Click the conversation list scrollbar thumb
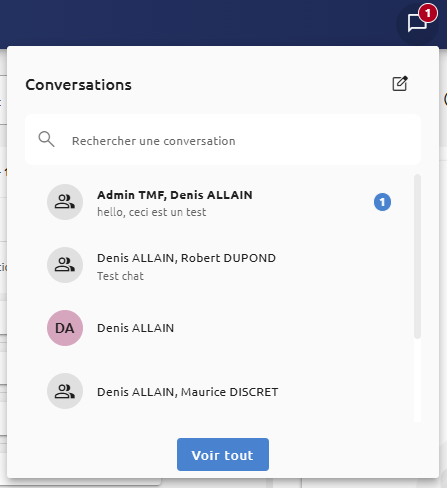Screen dimensions: 447x488 pyautogui.click(x=417, y=256)
